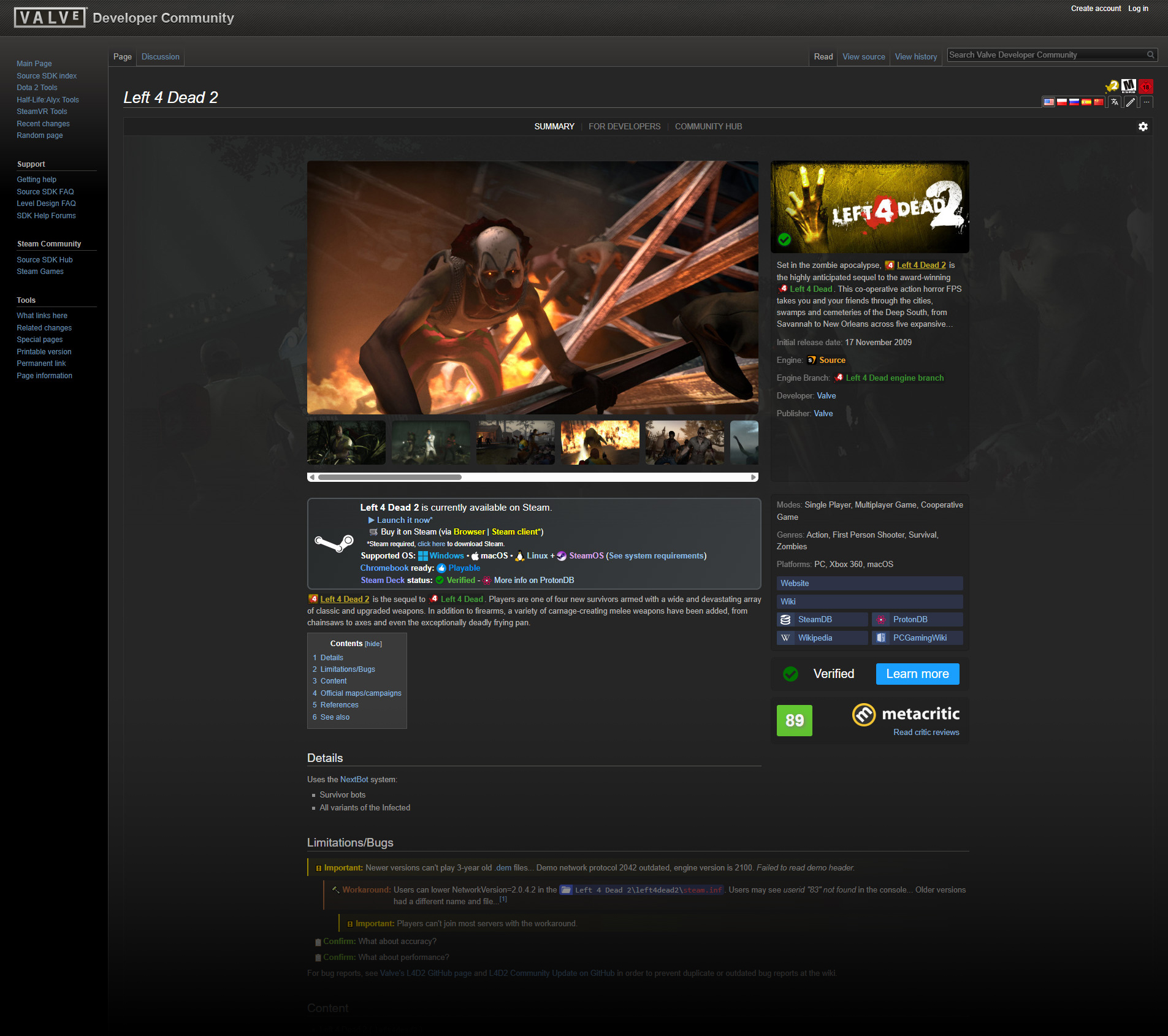Click the ESRB Mature rating icon
This screenshot has height=1036, width=1168.
1129,86
